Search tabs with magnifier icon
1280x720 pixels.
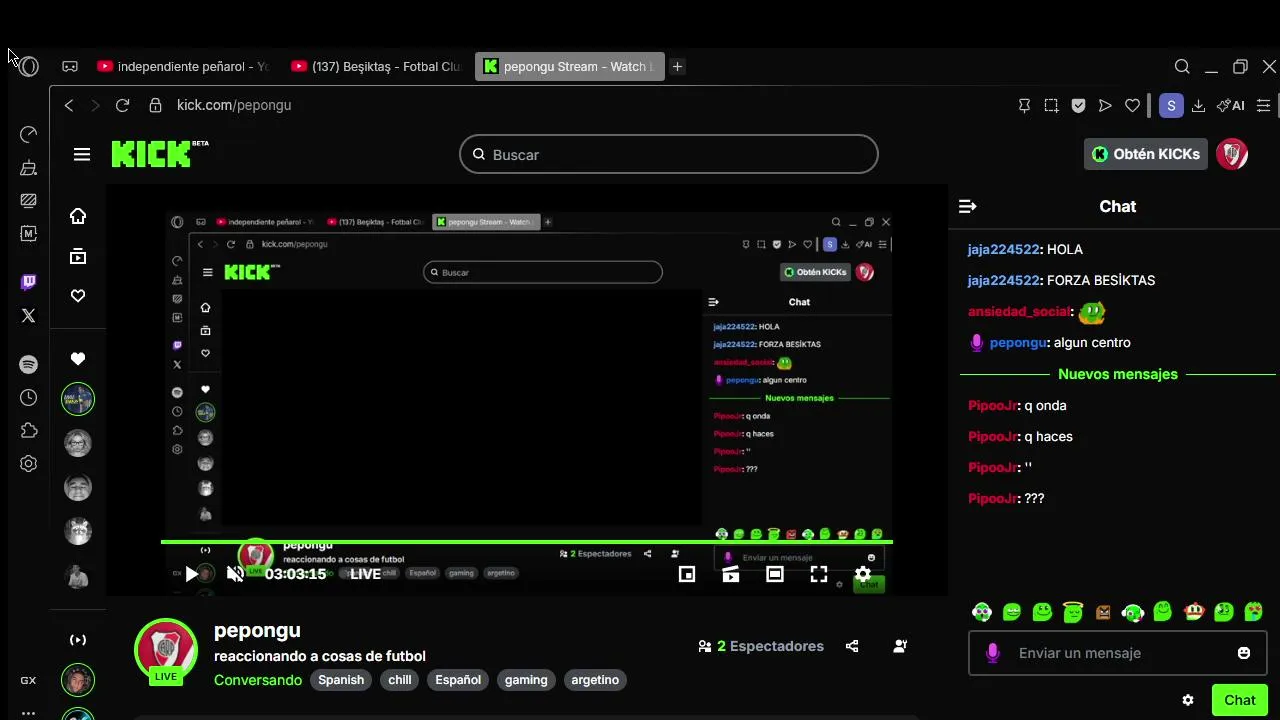coord(1182,67)
